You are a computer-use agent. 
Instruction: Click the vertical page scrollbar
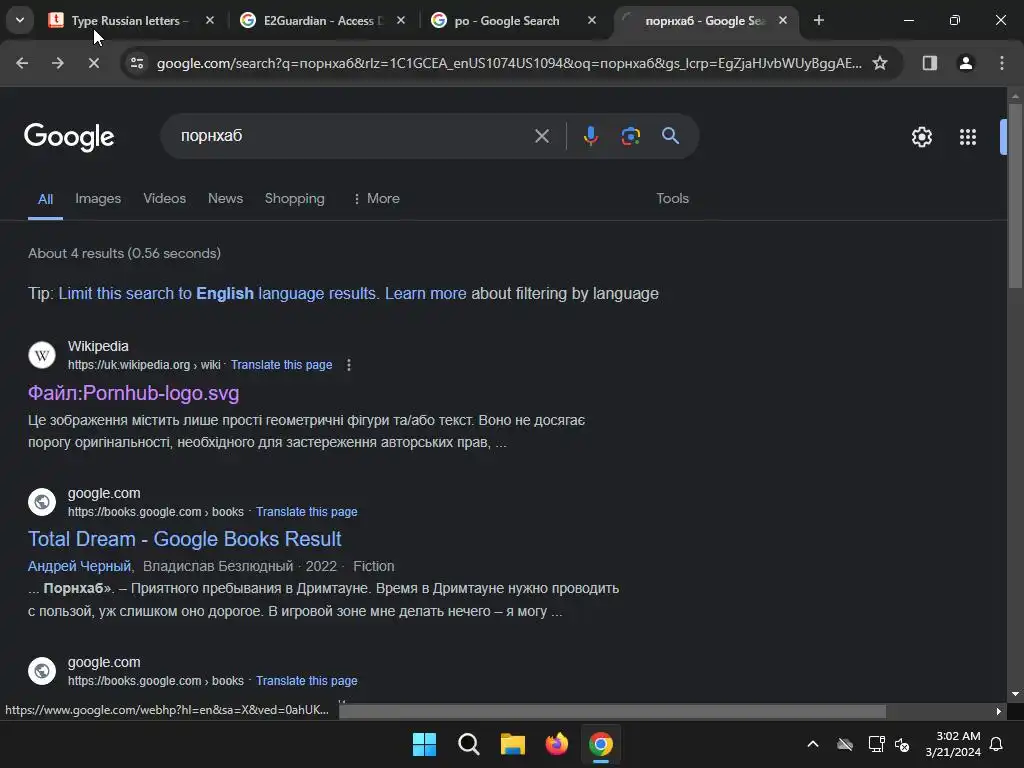1015,196
